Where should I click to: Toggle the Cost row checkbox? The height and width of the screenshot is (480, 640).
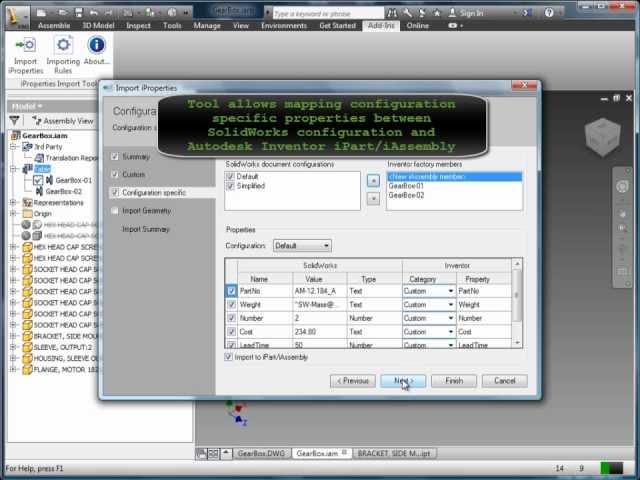(x=231, y=331)
